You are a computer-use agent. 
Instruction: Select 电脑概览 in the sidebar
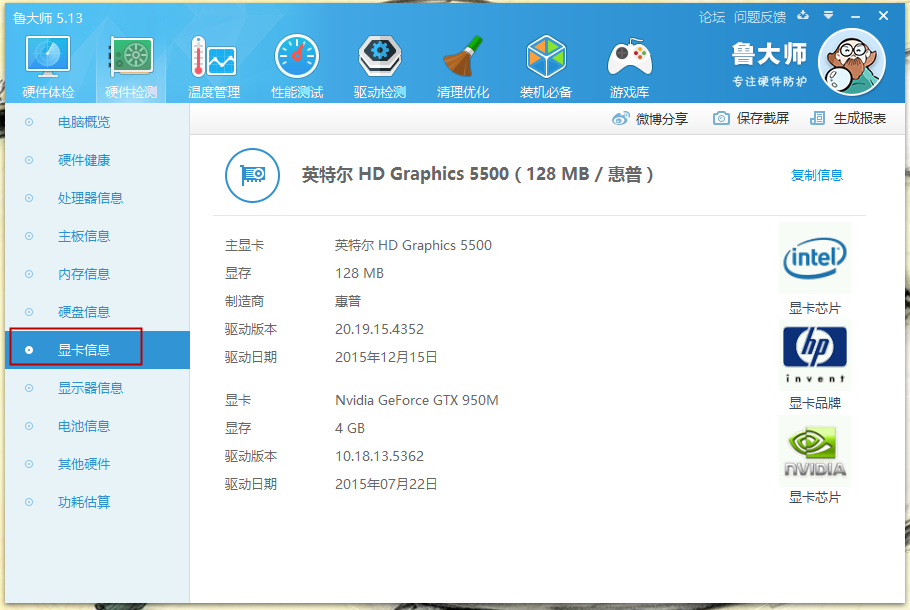point(84,122)
